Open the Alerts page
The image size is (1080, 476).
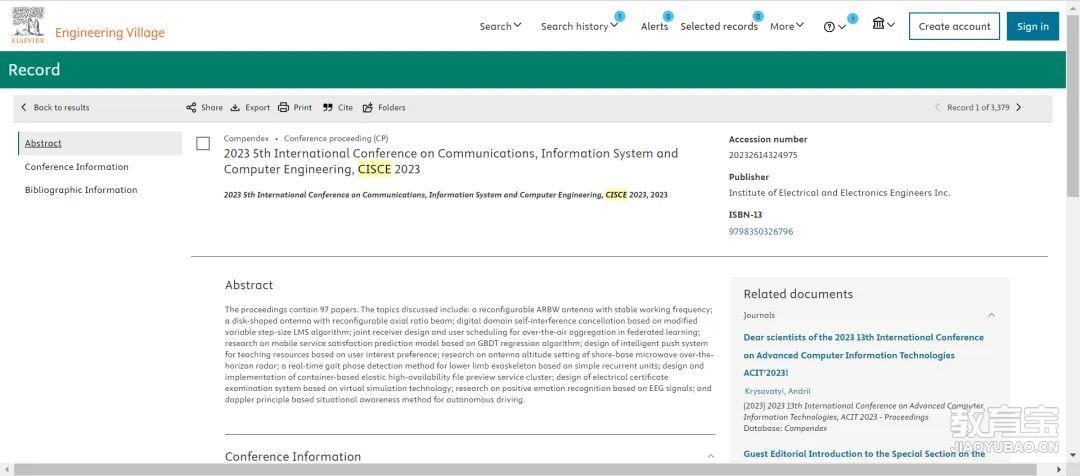click(654, 26)
